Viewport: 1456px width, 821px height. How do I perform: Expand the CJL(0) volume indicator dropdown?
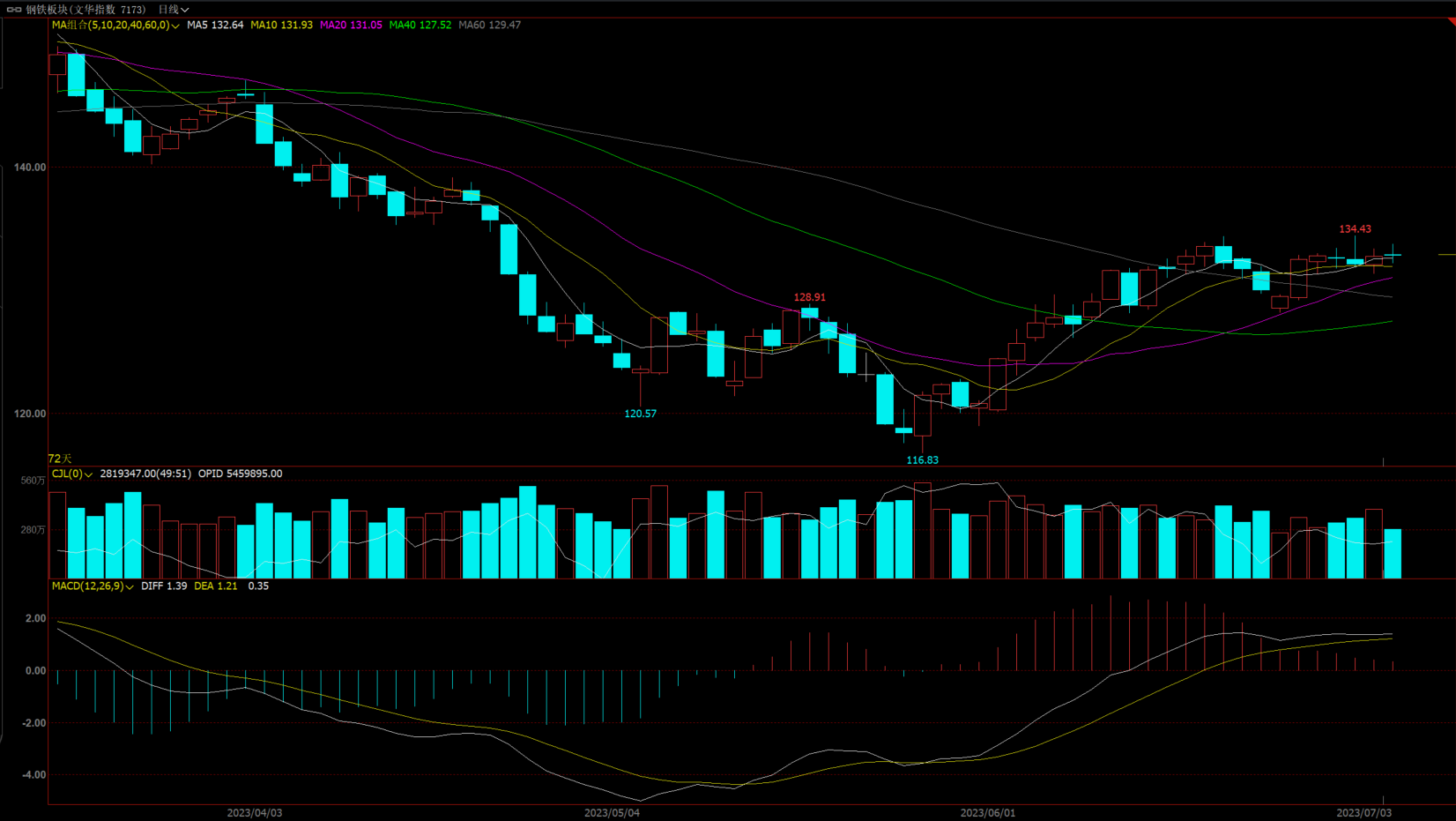pyautogui.click(x=72, y=474)
